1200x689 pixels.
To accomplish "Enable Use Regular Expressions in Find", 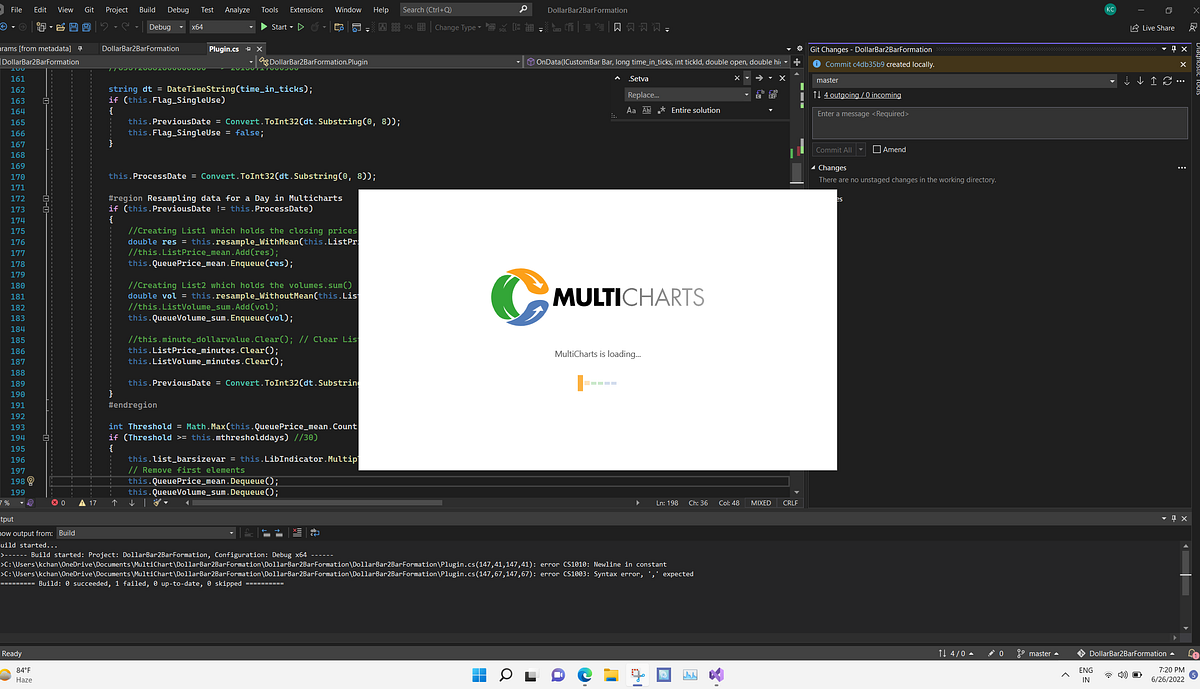I will tap(662, 110).
